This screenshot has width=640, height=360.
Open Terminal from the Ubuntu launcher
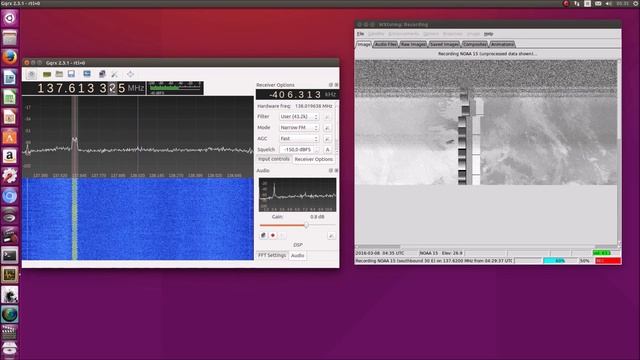(x=9, y=256)
